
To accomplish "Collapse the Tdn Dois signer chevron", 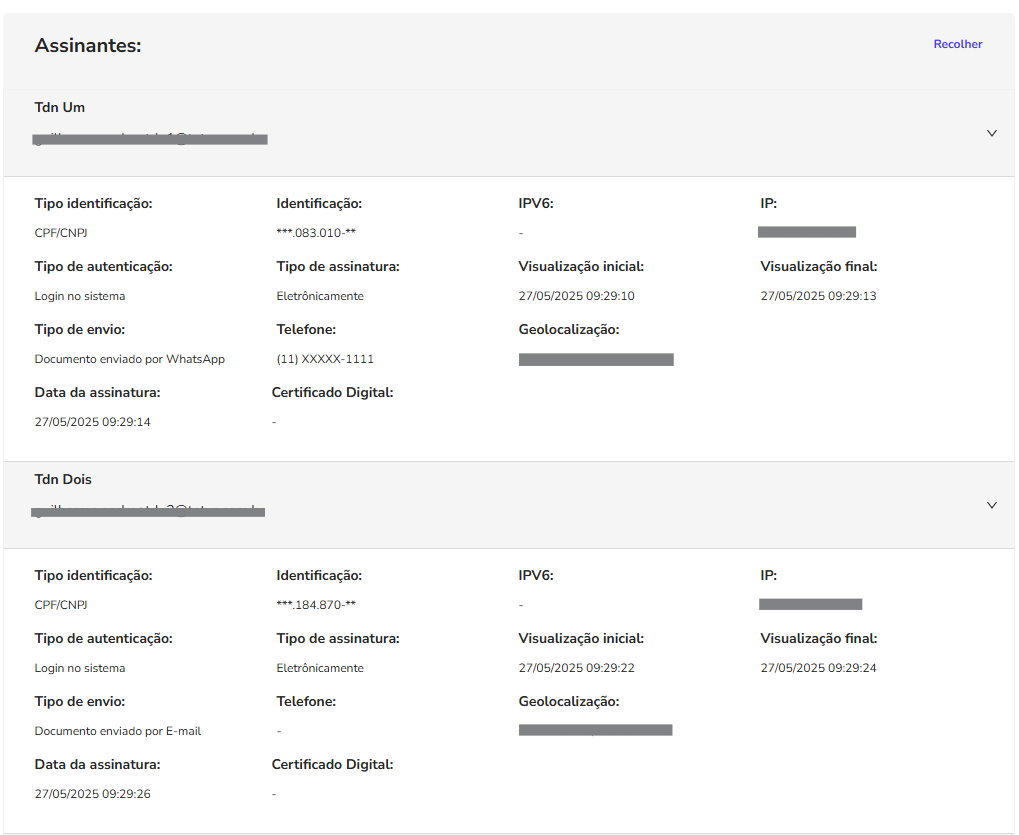I will coord(991,505).
